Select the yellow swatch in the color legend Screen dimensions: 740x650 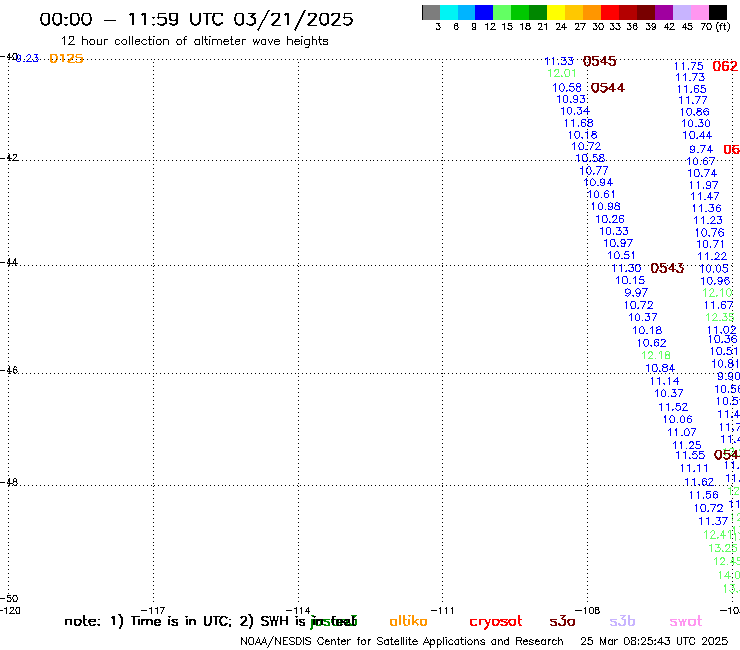coord(556,12)
